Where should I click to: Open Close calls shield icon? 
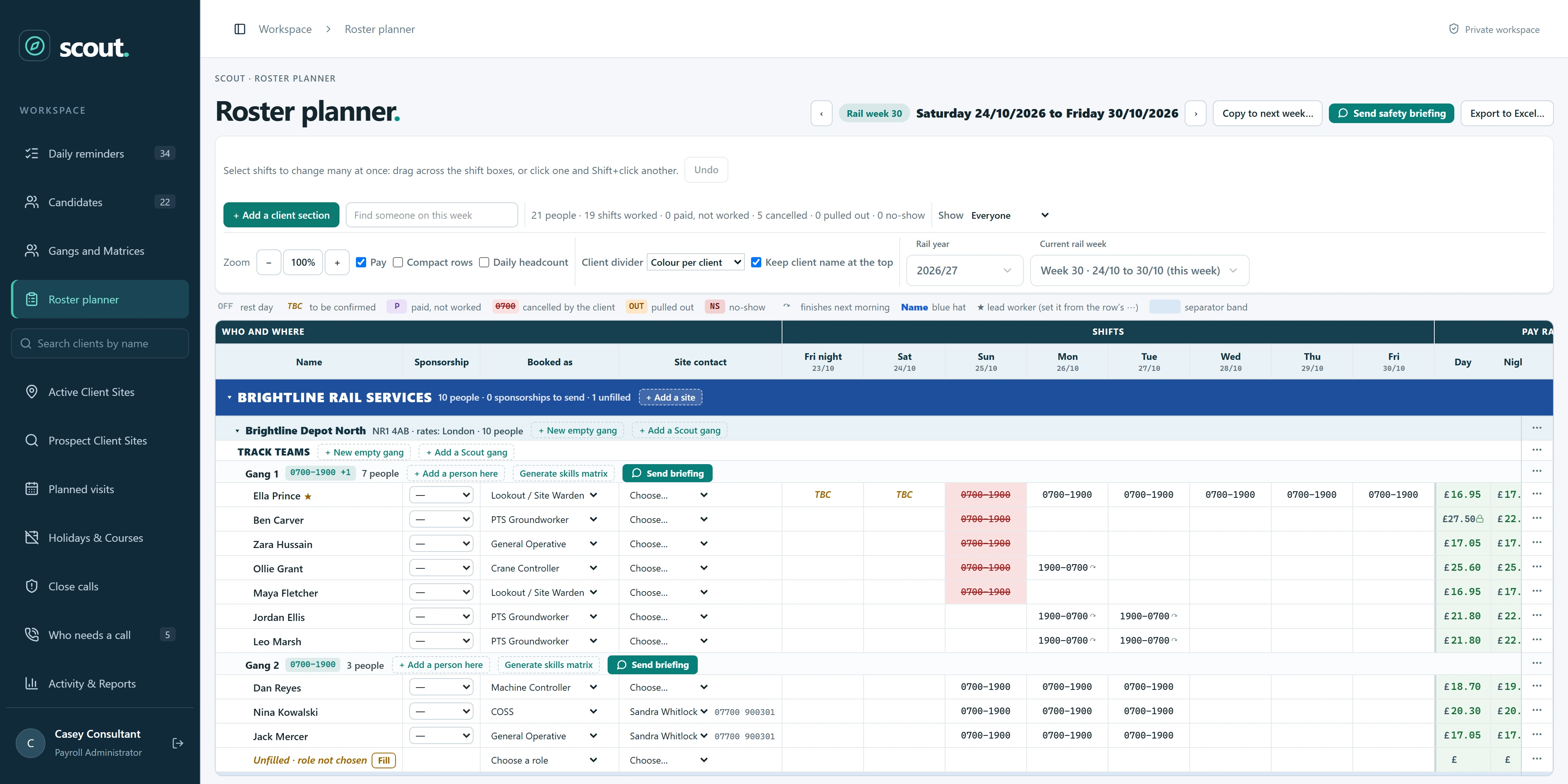32,587
